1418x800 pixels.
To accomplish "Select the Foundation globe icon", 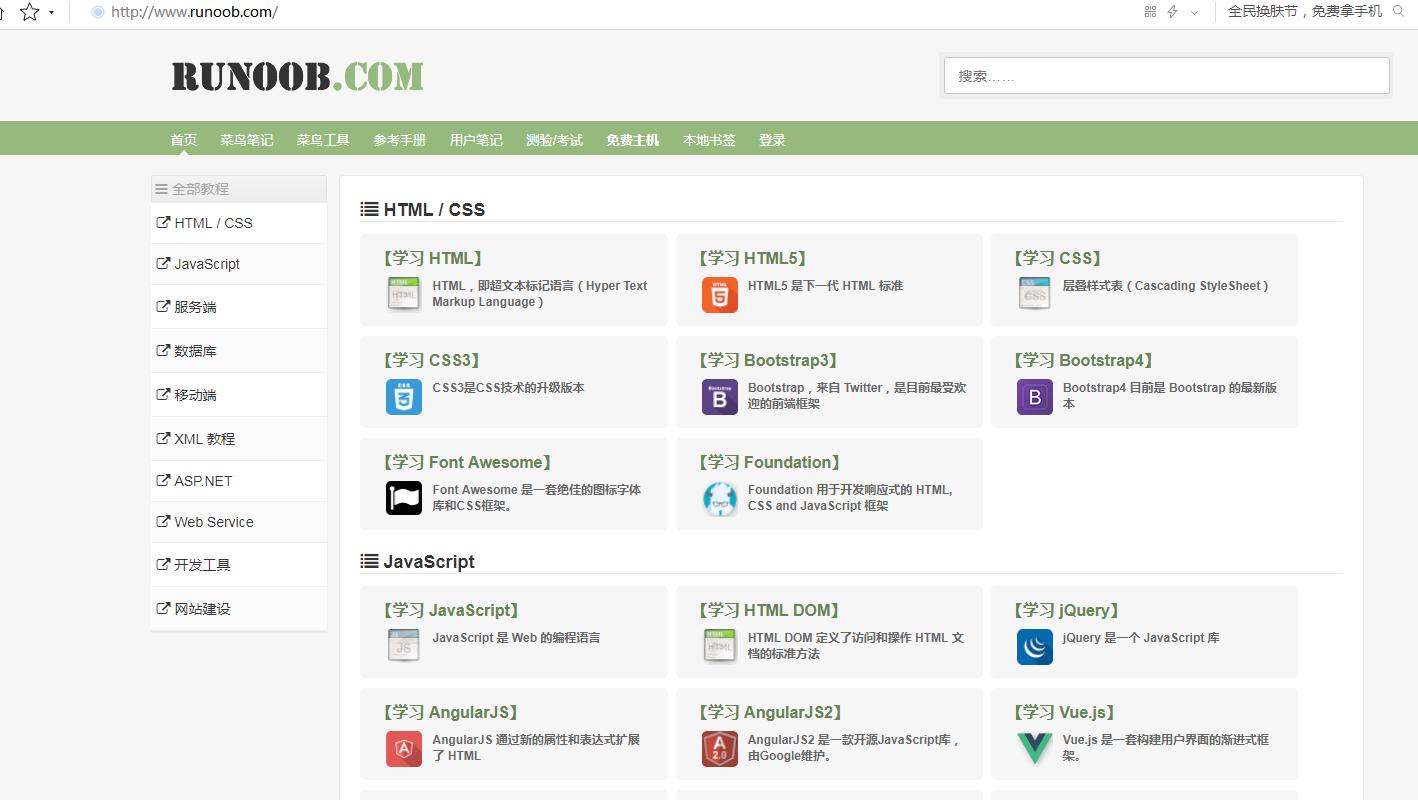I will [720, 498].
